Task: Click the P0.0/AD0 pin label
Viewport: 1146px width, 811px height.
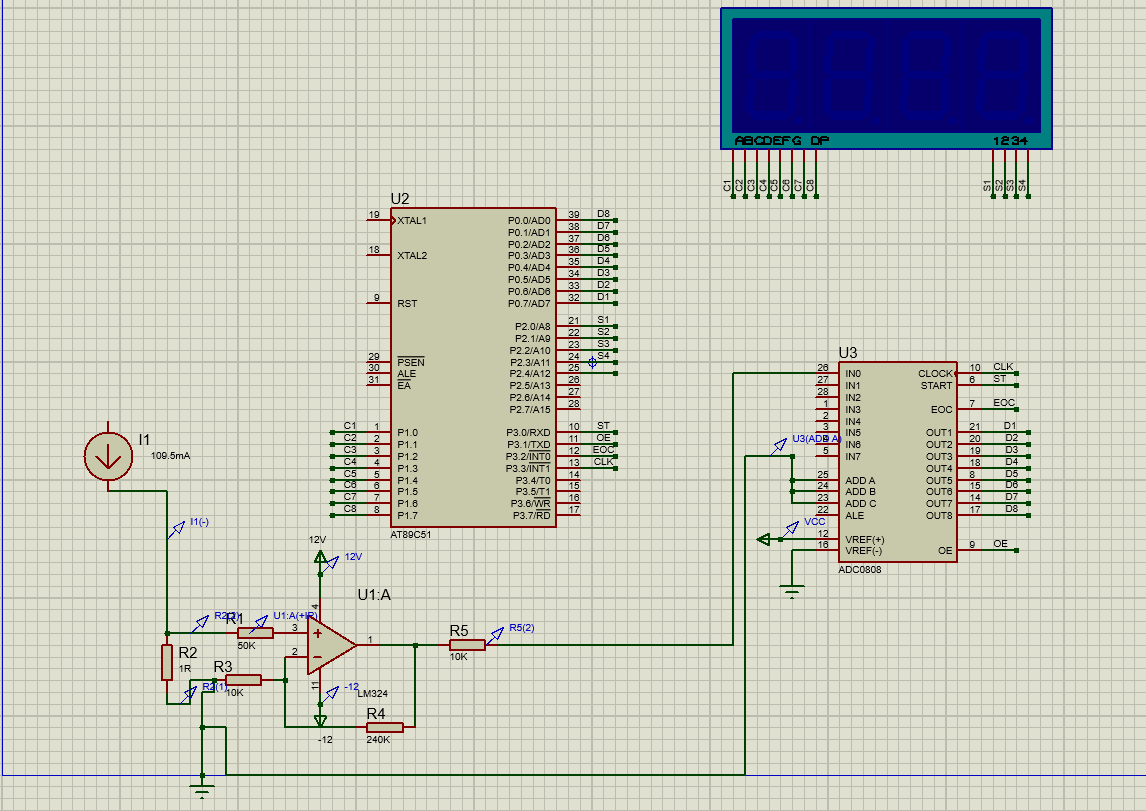Action: (529, 221)
